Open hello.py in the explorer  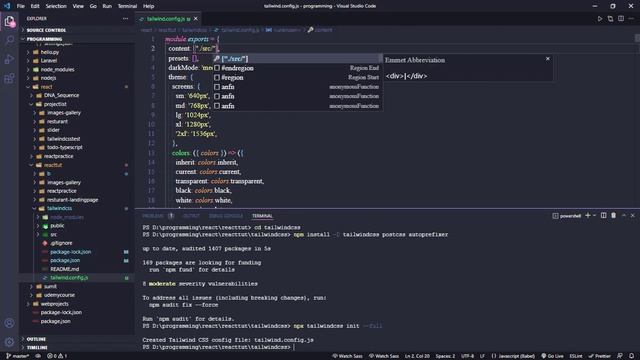50,52
